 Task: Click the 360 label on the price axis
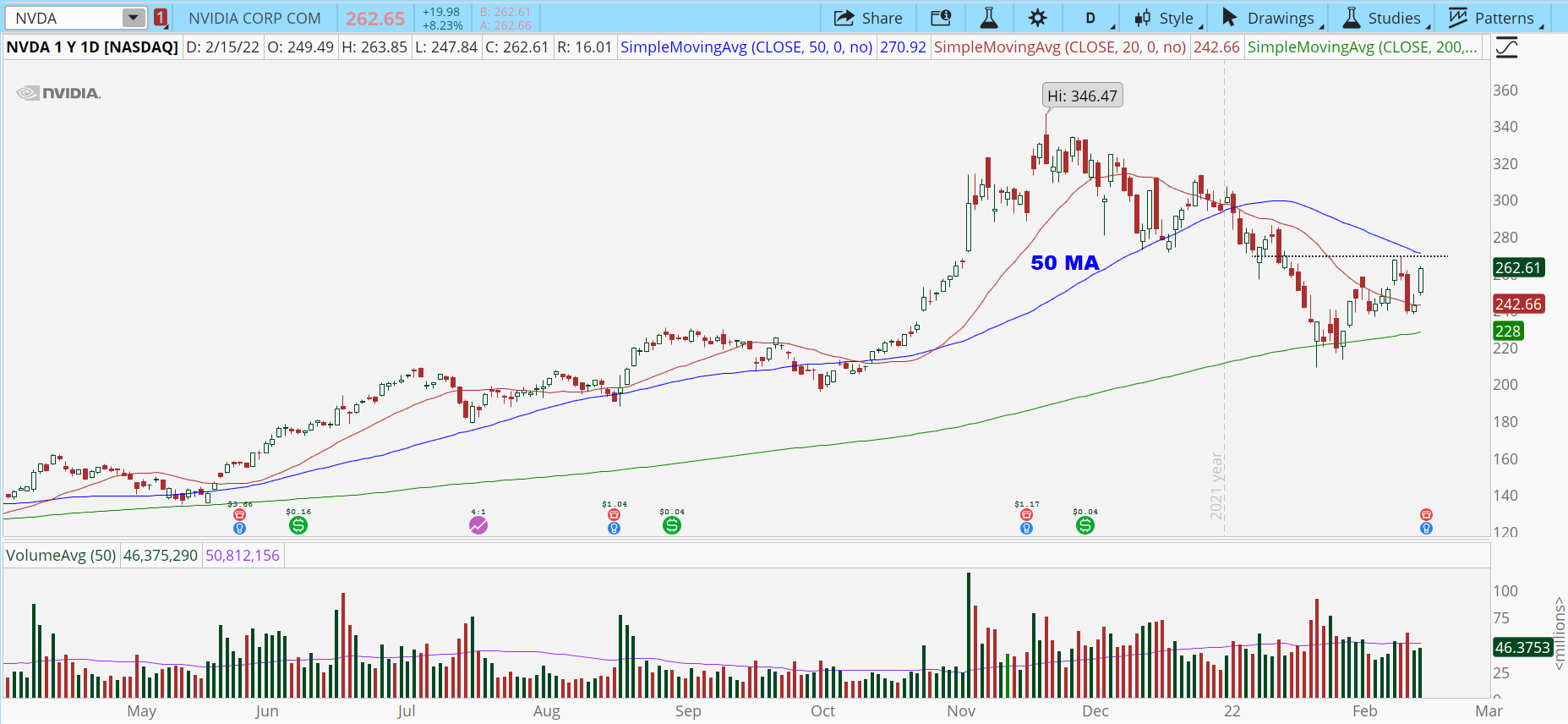1505,90
